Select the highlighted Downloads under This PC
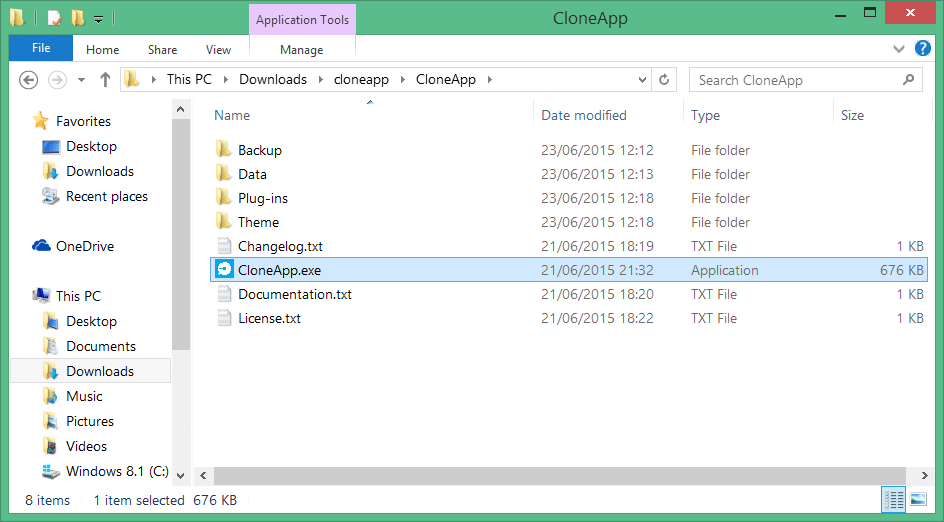The height and width of the screenshot is (522, 944). pos(90,371)
